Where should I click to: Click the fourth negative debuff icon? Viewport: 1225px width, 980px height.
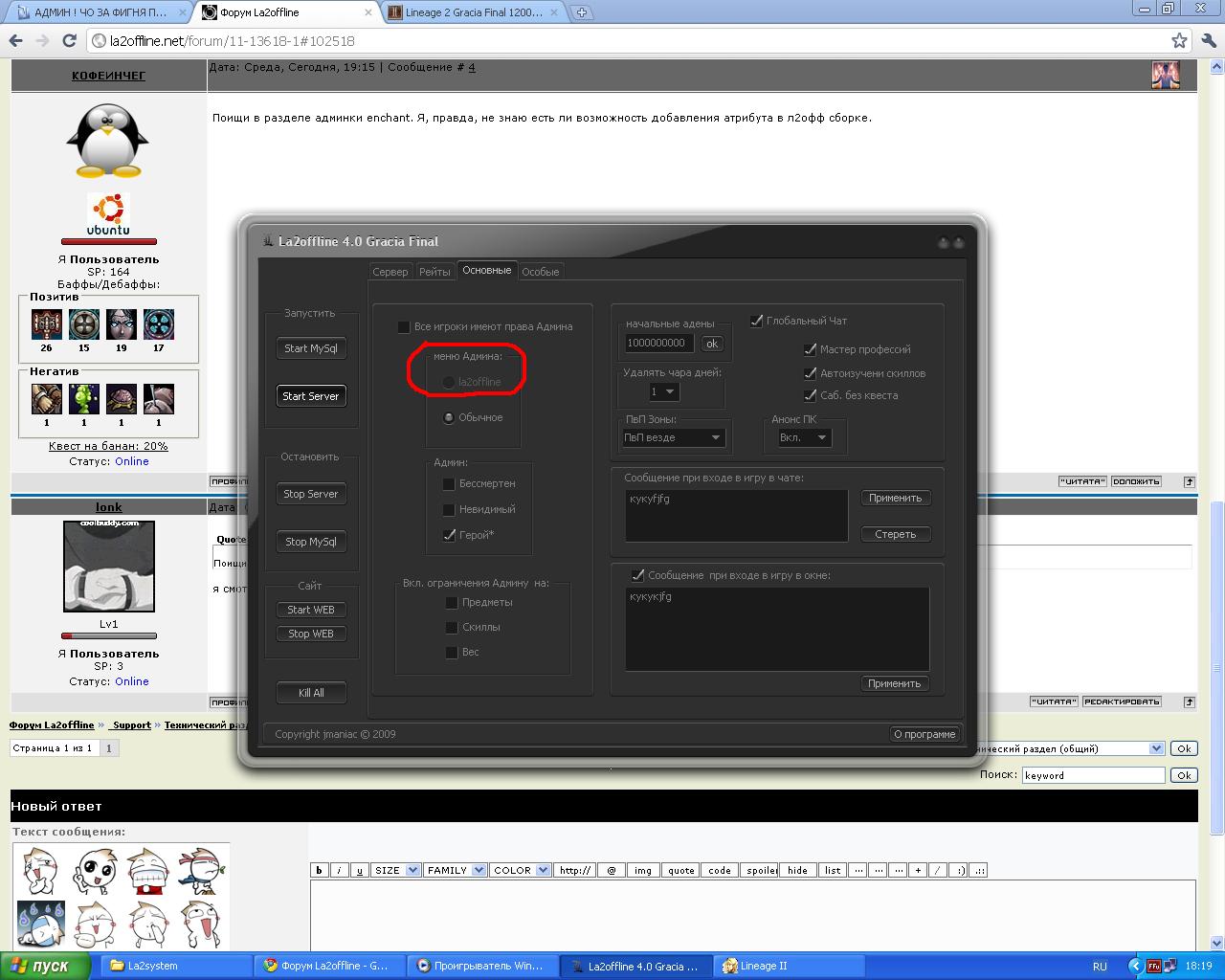(x=159, y=399)
